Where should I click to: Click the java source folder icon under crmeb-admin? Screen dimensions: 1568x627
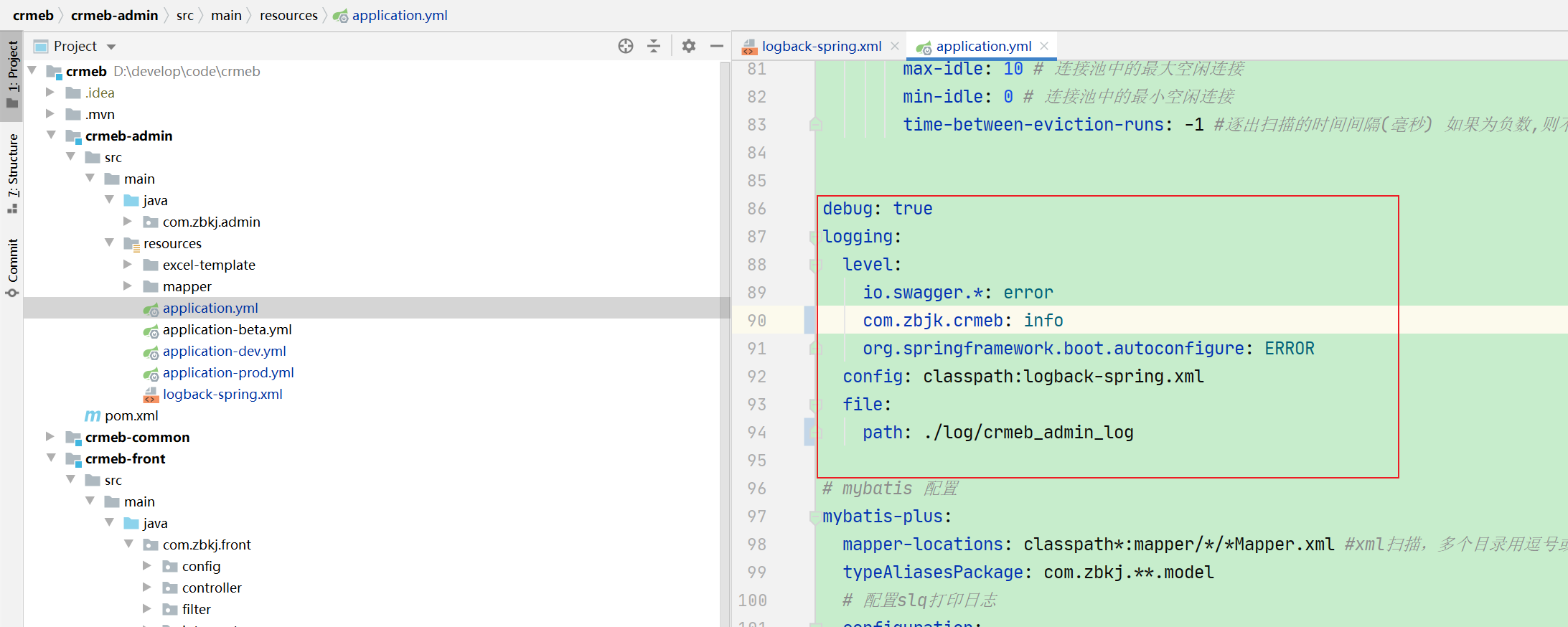[x=131, y=200]
